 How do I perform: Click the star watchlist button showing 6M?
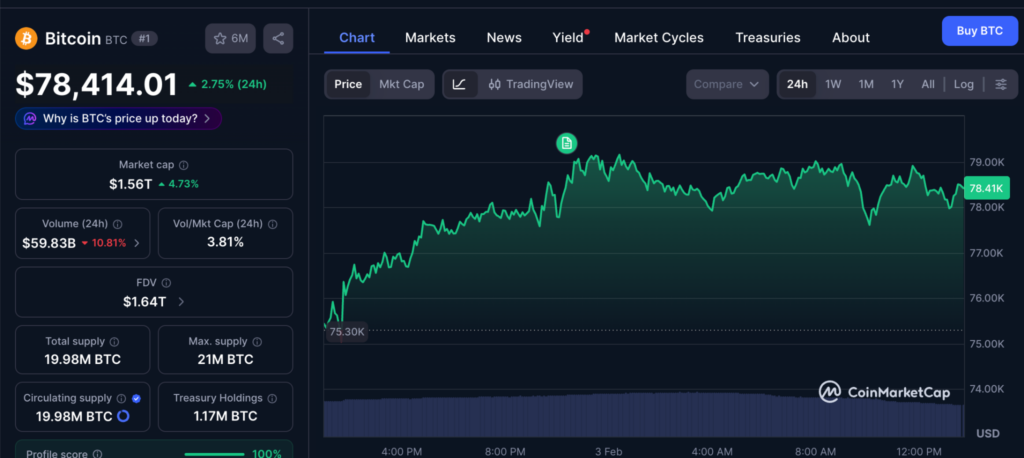click(229, 39)
